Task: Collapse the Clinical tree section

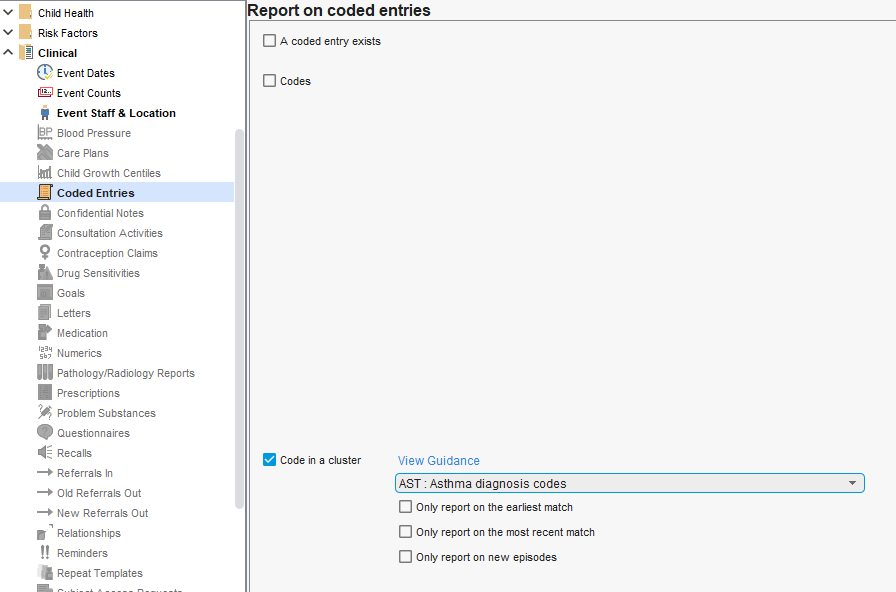Action: tap(9, 53)
